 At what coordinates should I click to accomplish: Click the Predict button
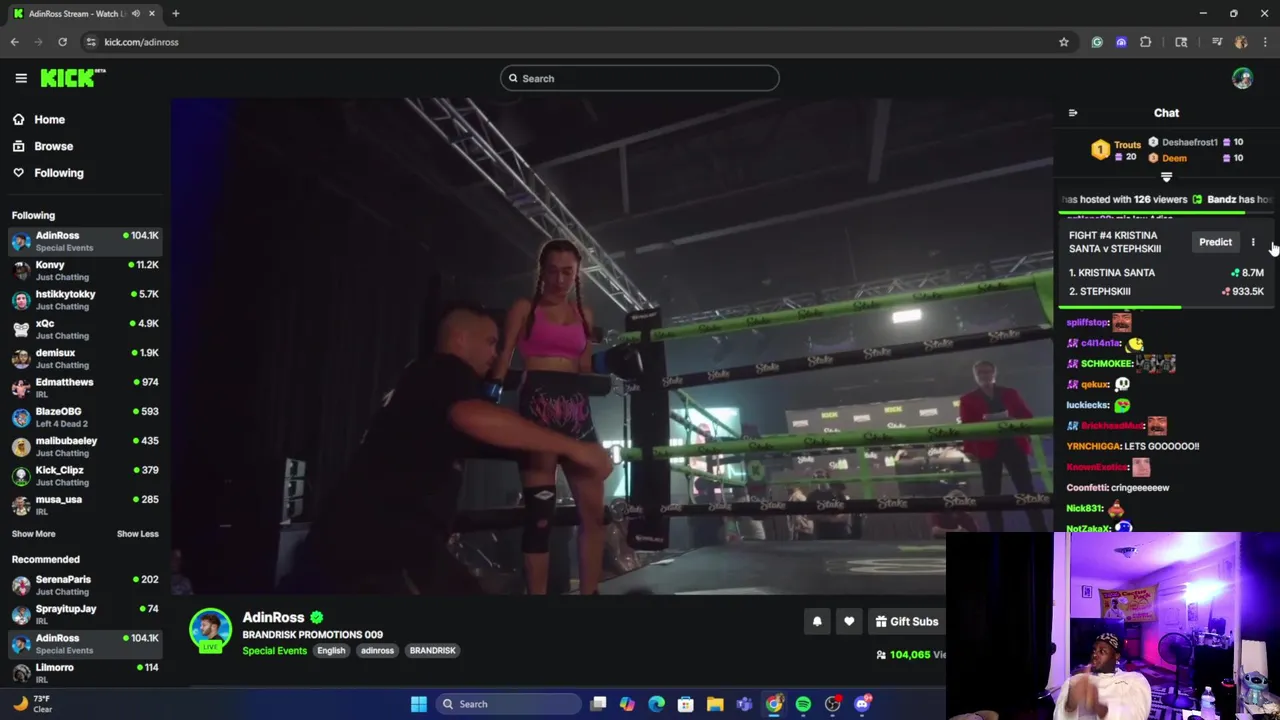pos(1215,242)
